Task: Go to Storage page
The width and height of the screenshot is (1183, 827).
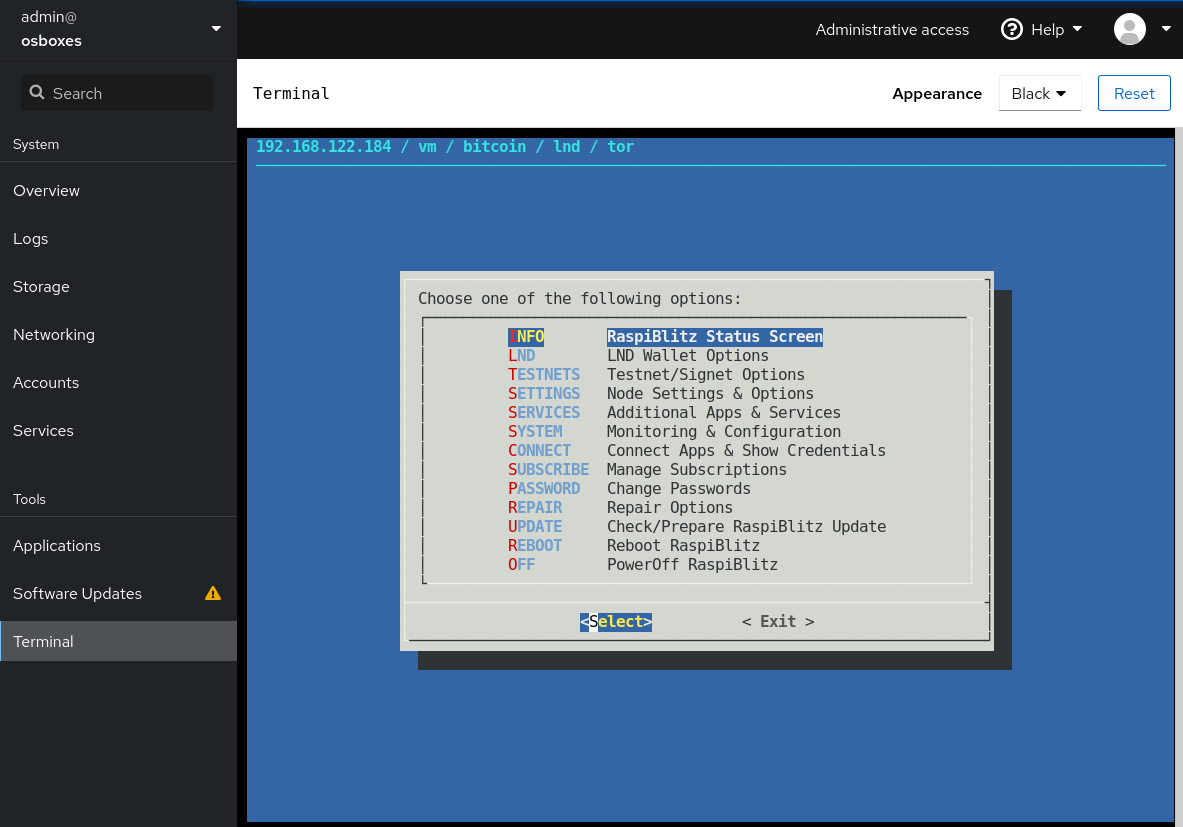Action: [118, 287]
